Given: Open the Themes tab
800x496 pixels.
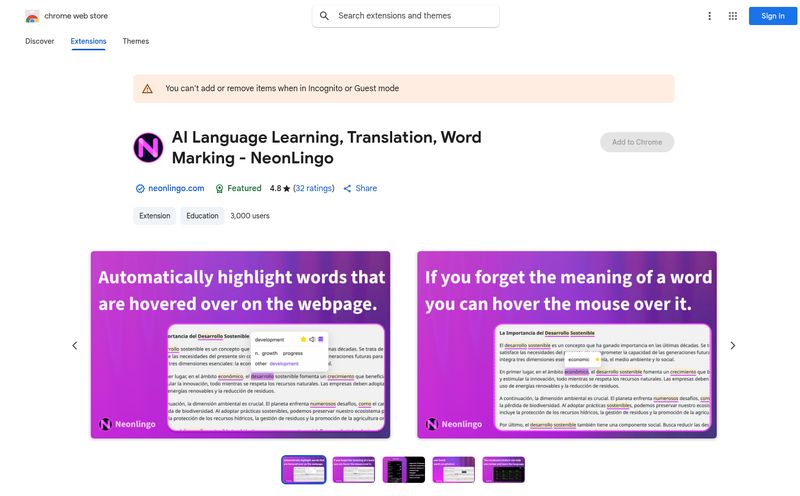Looking at the screenshot, I should click(x=136, y=41).
